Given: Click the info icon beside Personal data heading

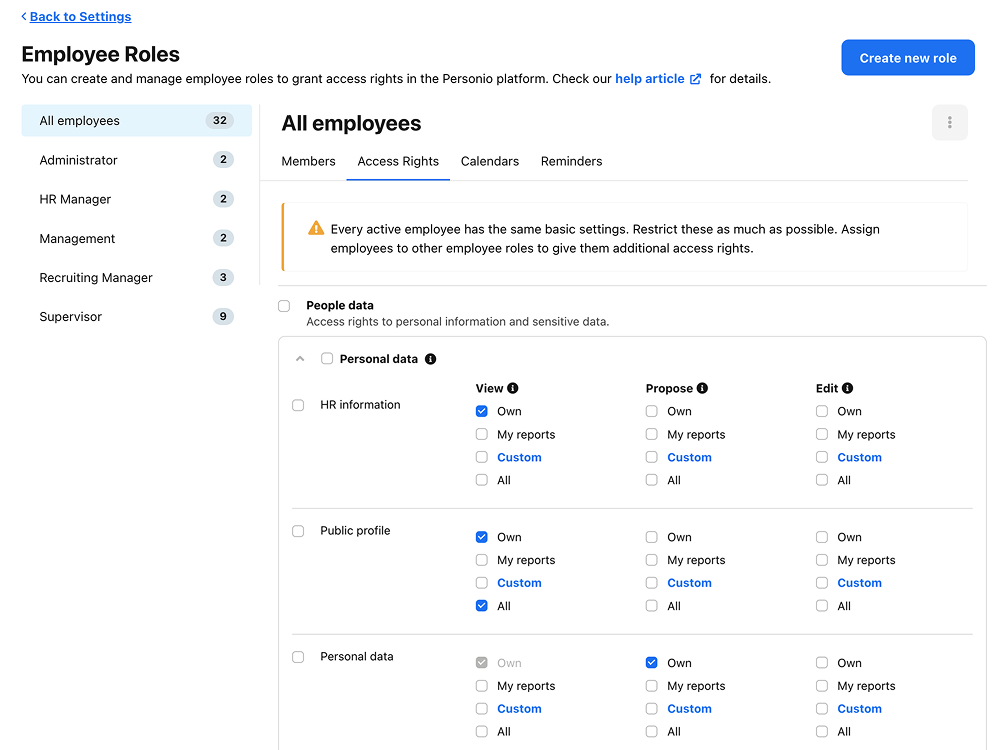Looking at the screenshot, I should (430, 359).
